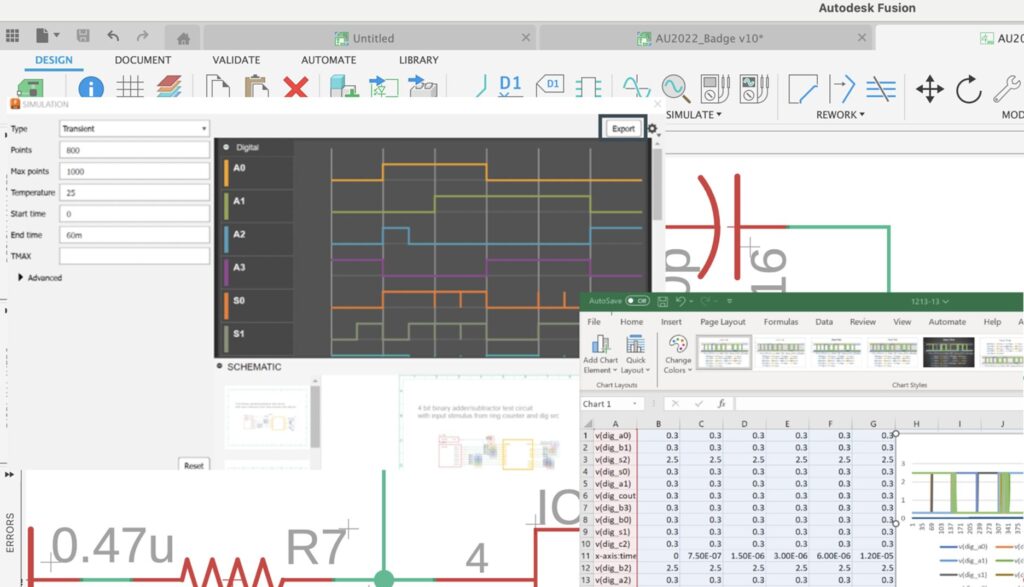Select the Move arrows tool
This screenshot has height=587, width=1024.
point(929,89)
